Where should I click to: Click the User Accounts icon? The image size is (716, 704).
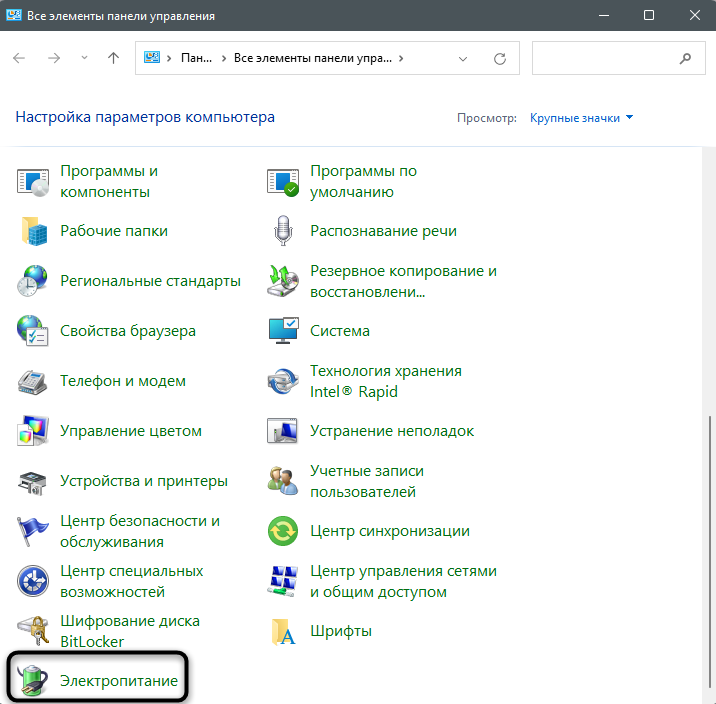point(283,481)
